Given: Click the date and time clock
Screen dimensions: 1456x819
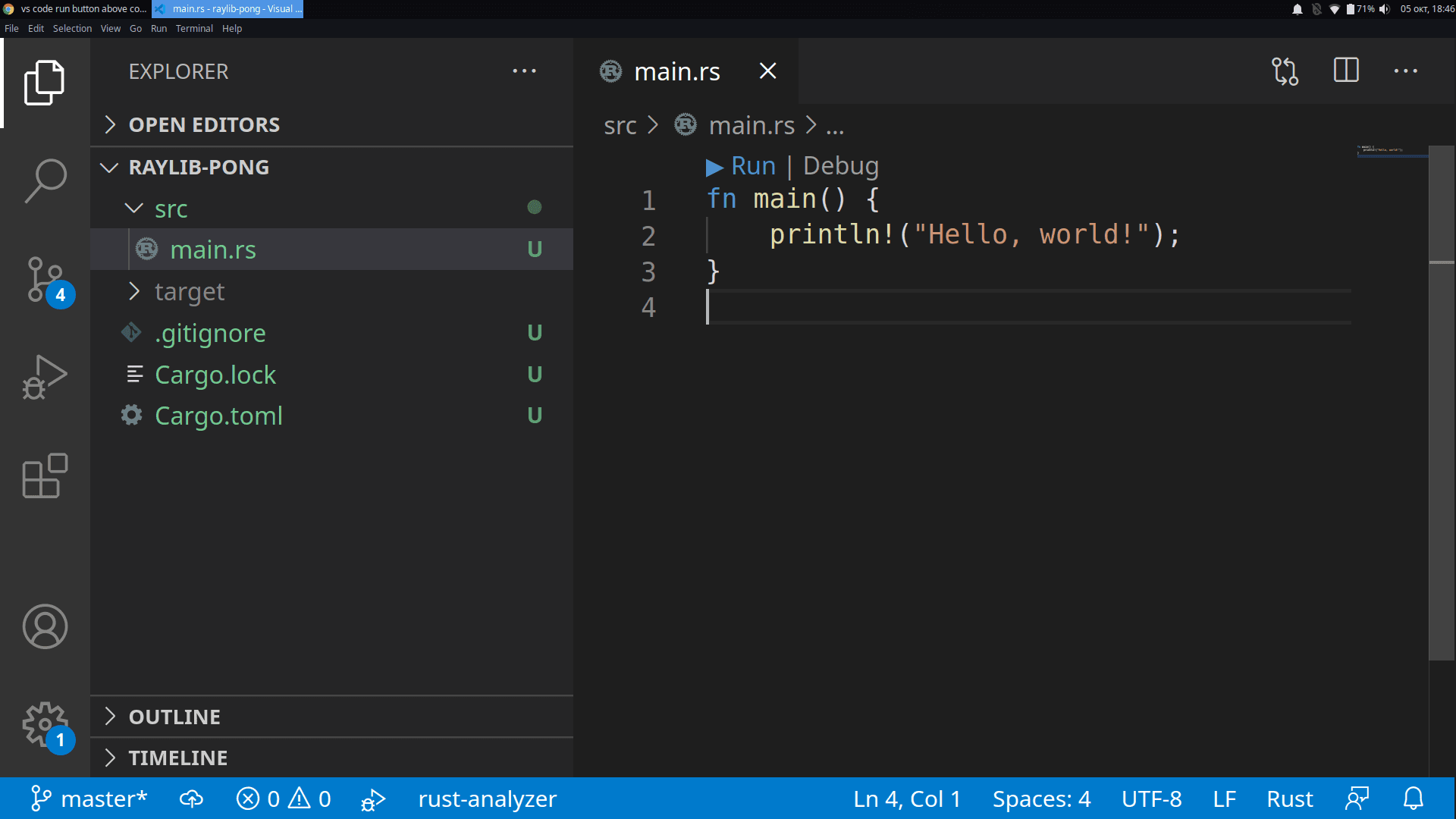Looking at the screenshot, I should click(1427, 9).
